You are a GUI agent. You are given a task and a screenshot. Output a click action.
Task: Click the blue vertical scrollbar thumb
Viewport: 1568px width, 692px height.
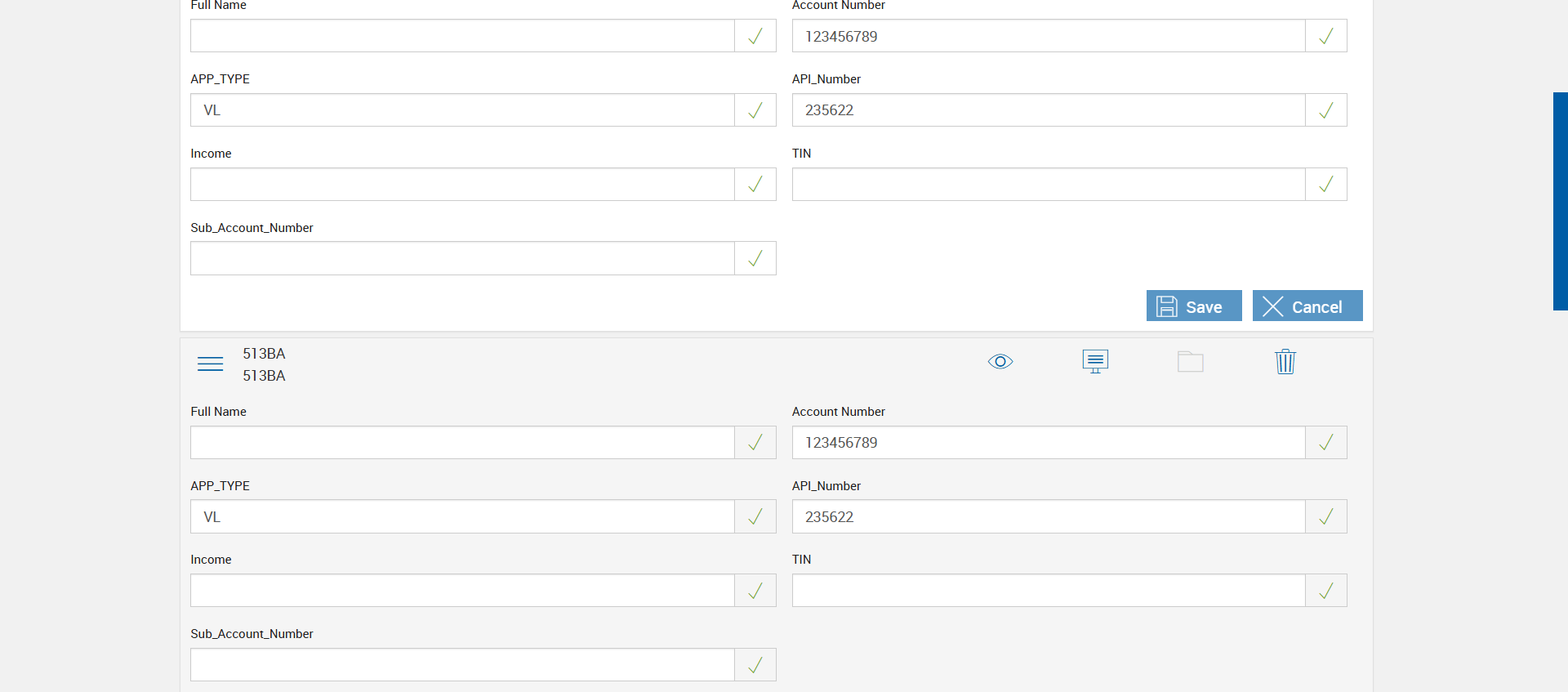click(1560, 201)
